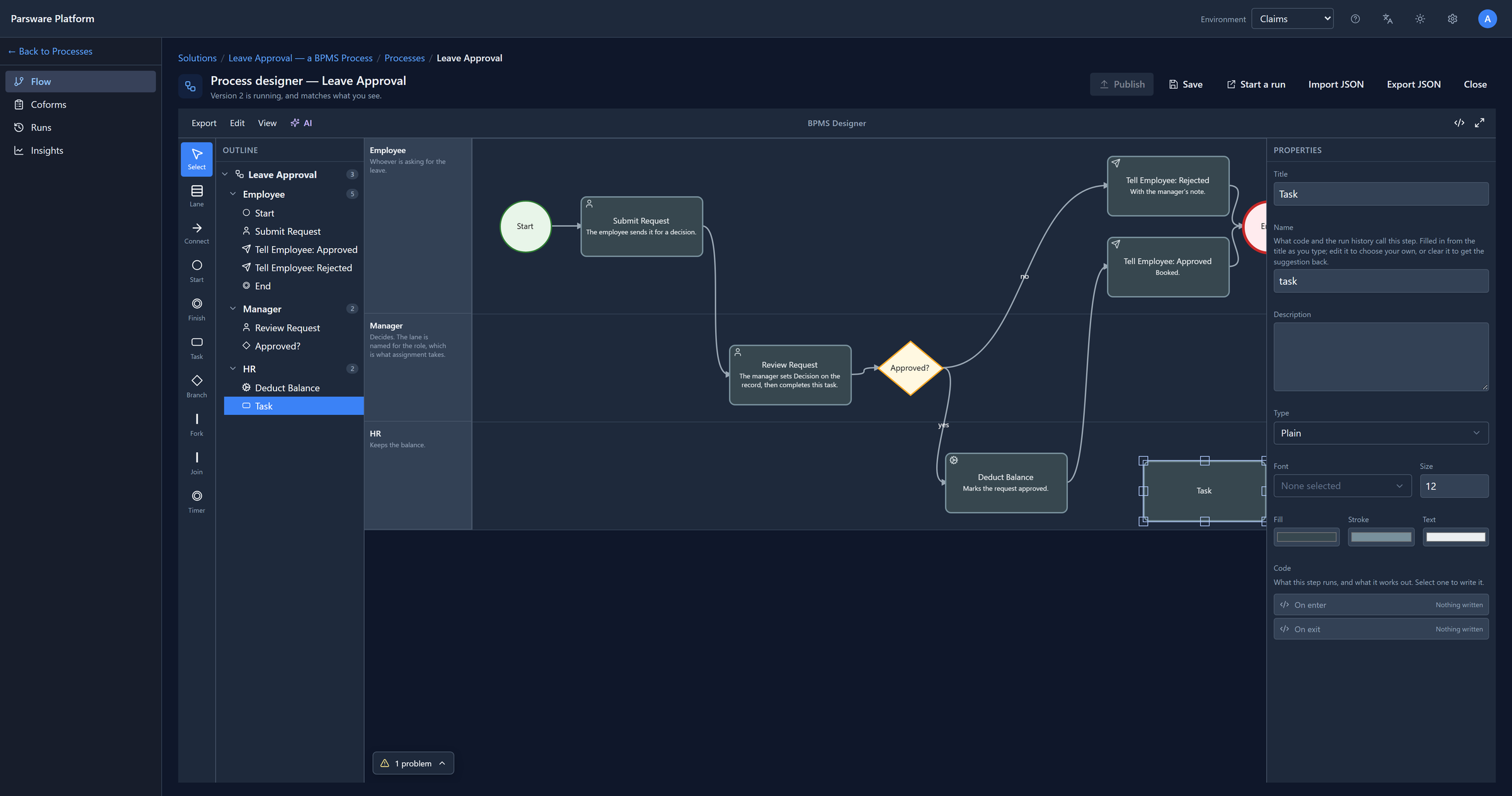Pick the Join tool
The width and height of the screenshot is (1512, 796).
(197, 463)
